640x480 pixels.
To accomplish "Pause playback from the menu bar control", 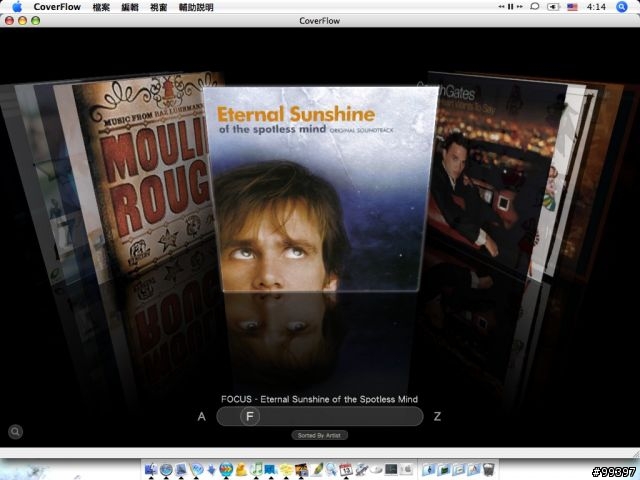I will point(510,7).
